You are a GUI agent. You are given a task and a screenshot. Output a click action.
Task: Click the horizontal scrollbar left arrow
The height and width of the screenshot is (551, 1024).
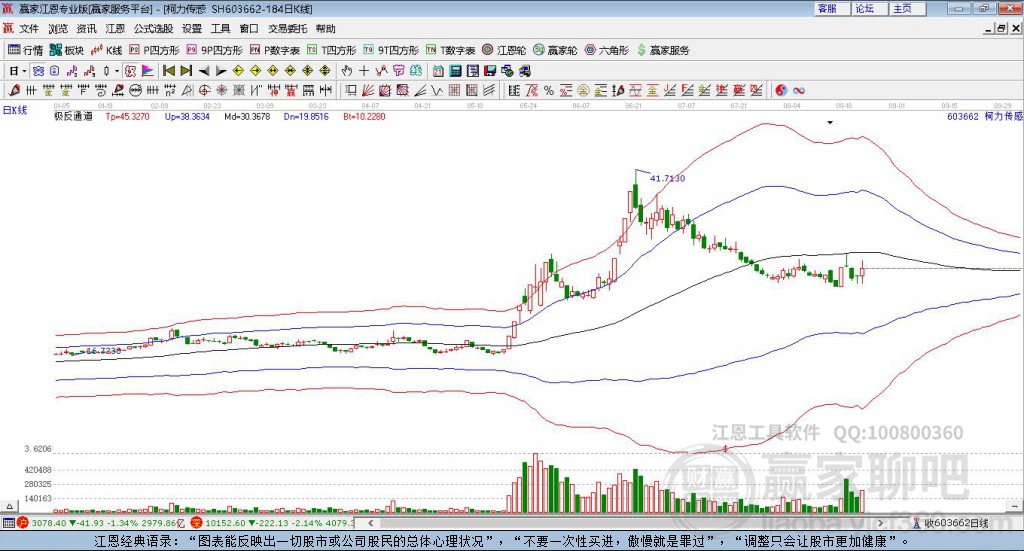pyautogui.click(x=370, y=523)
